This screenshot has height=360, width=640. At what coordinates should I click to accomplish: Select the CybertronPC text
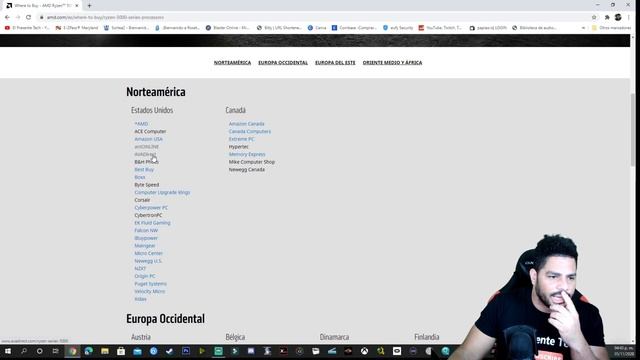(148, 215)
